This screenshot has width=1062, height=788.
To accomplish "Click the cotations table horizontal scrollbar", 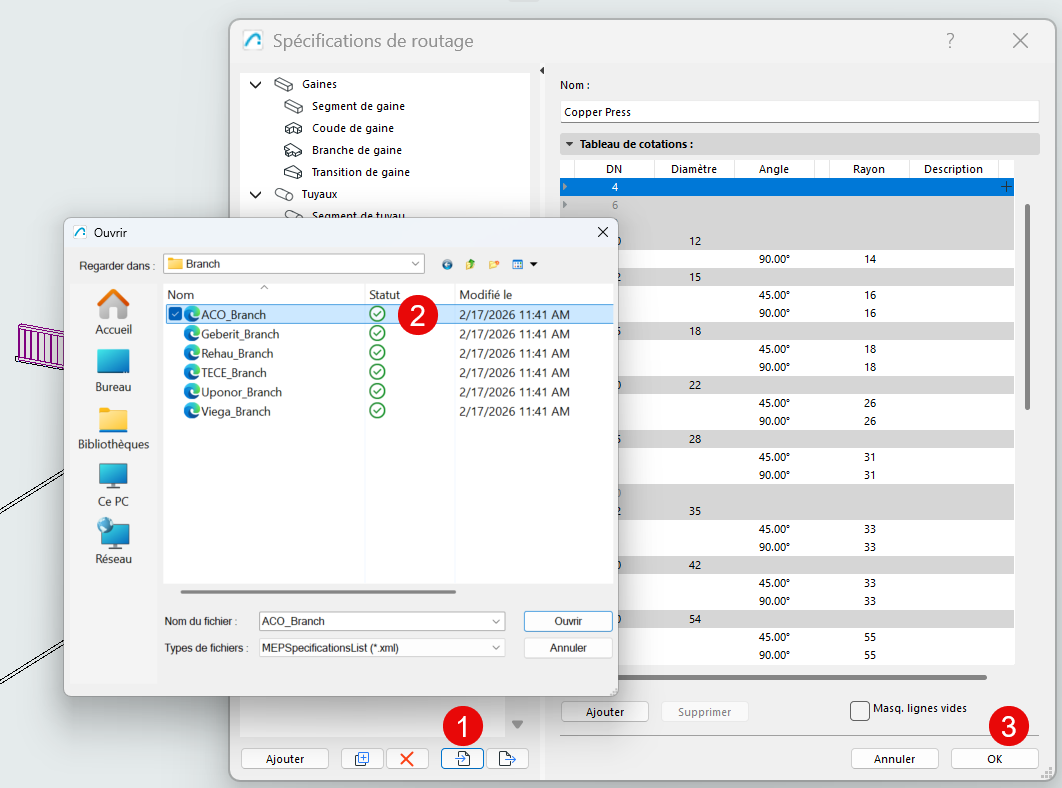I will pos(803,677).
